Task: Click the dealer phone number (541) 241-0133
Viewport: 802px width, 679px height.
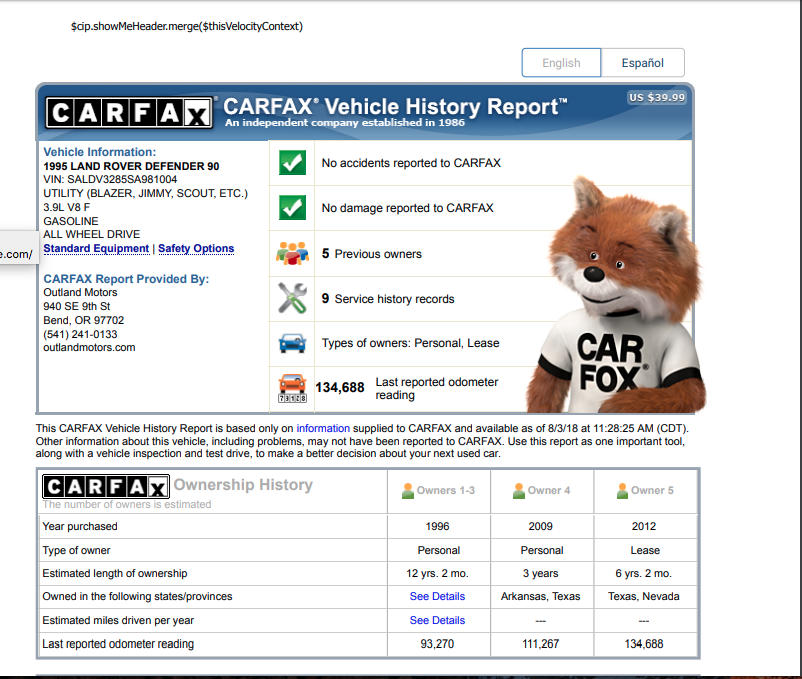Action: tap(80, 334)
